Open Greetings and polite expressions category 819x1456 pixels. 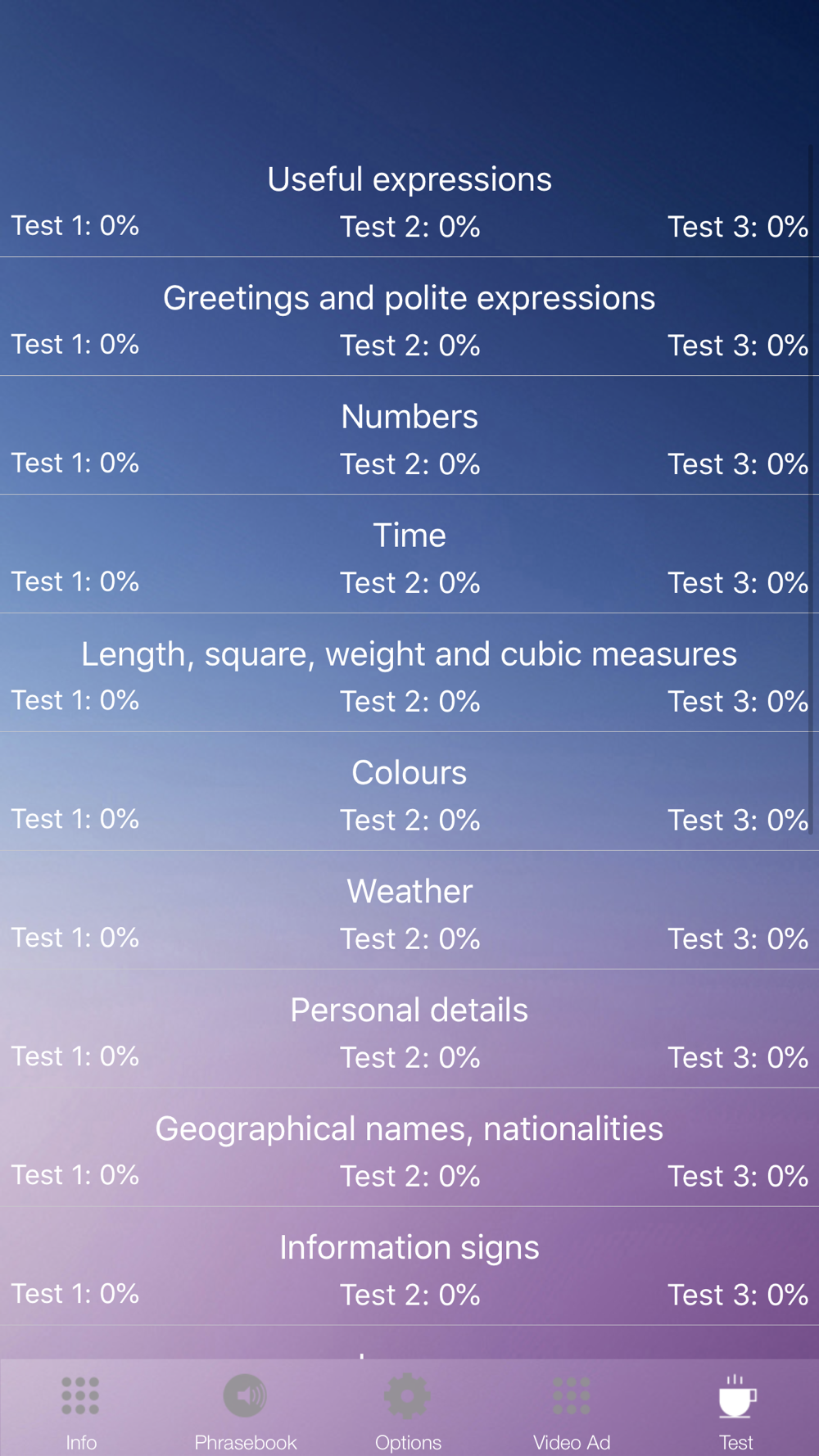(x=409, y=298)
